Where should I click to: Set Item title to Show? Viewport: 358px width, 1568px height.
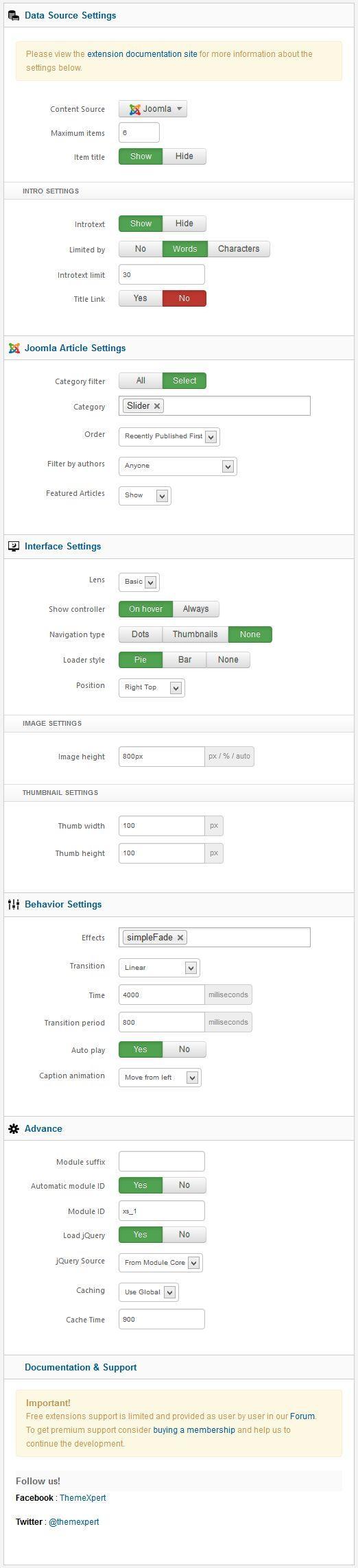tap(141, 156)
